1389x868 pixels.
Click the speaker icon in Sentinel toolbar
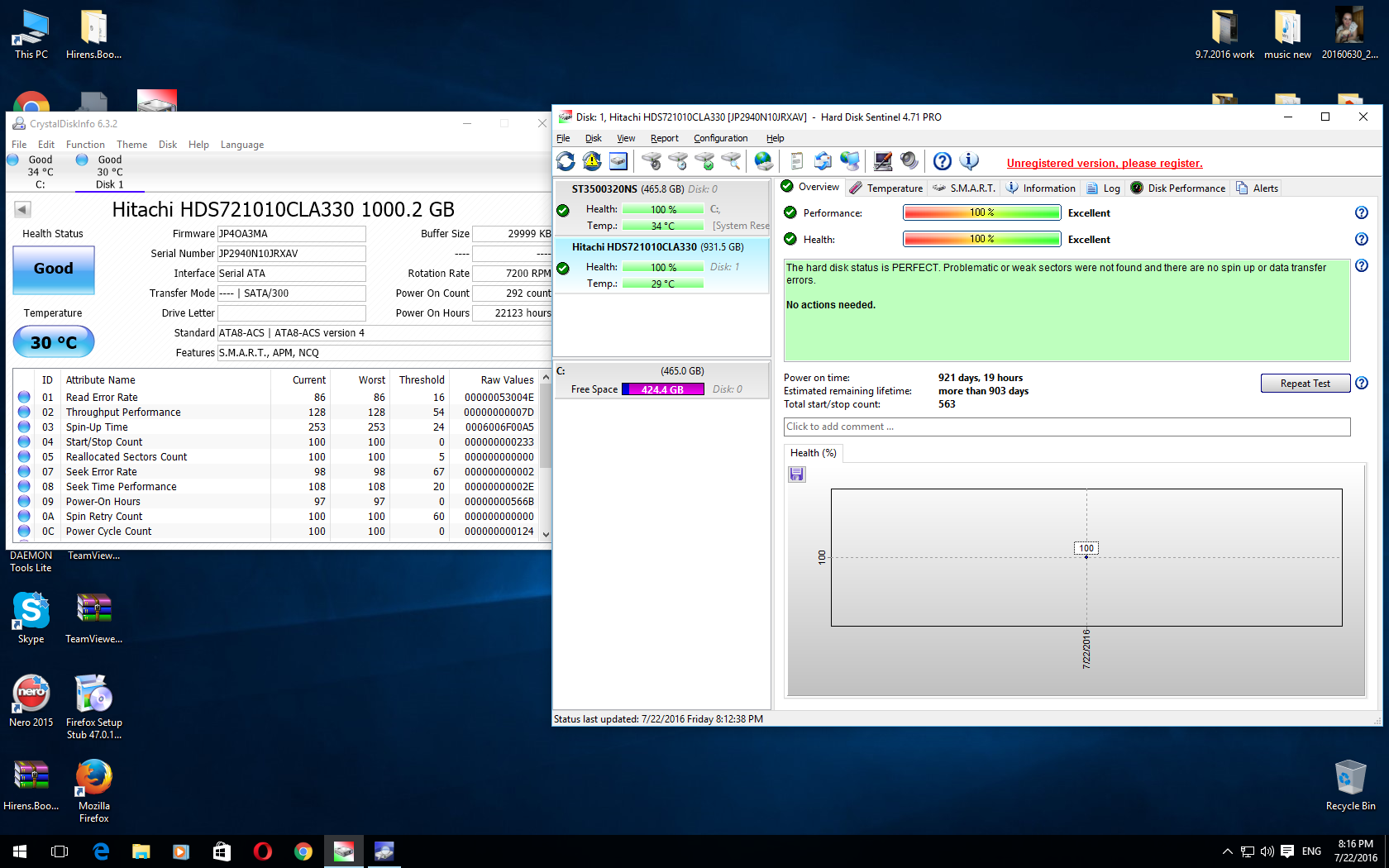pos(909,161)
